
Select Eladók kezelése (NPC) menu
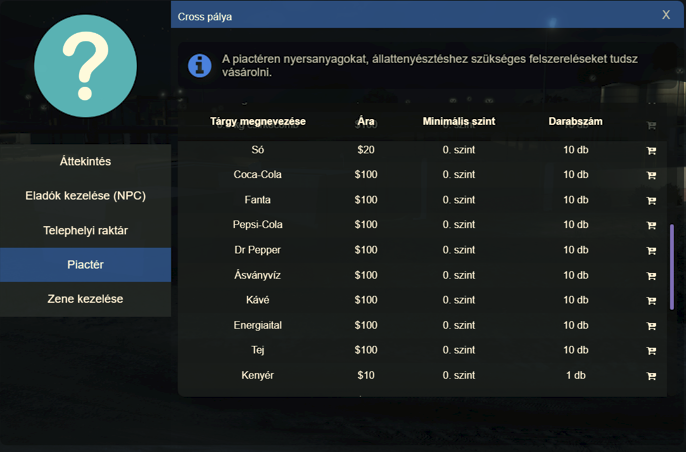coord(85,196)
